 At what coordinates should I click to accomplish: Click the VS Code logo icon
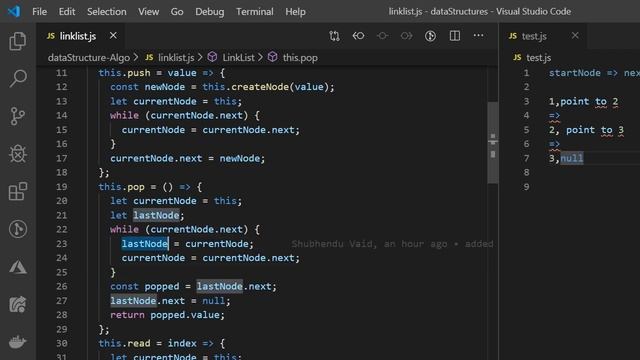(14, 11)
